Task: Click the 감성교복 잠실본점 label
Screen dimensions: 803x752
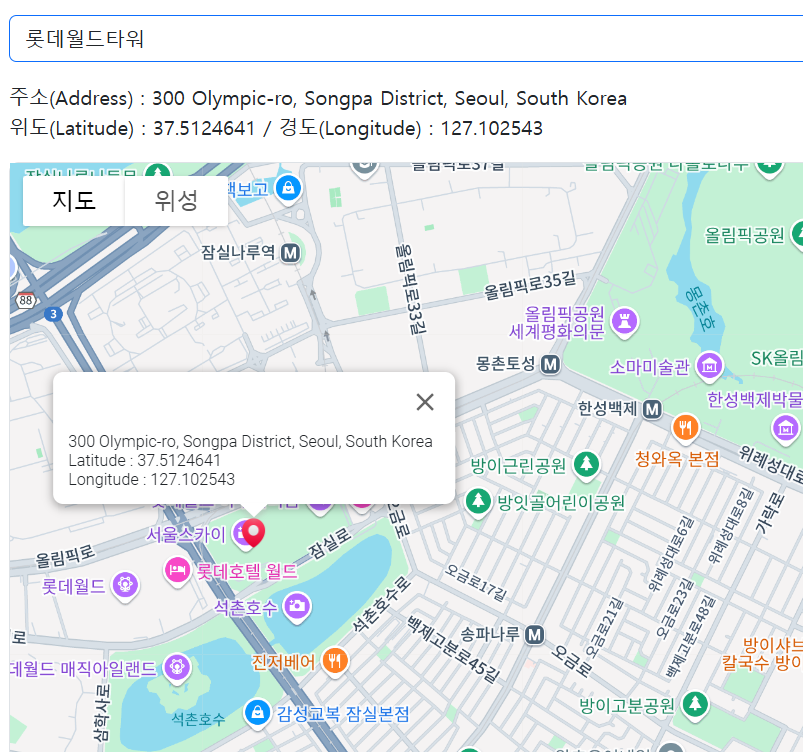Action: pos(343,714)
